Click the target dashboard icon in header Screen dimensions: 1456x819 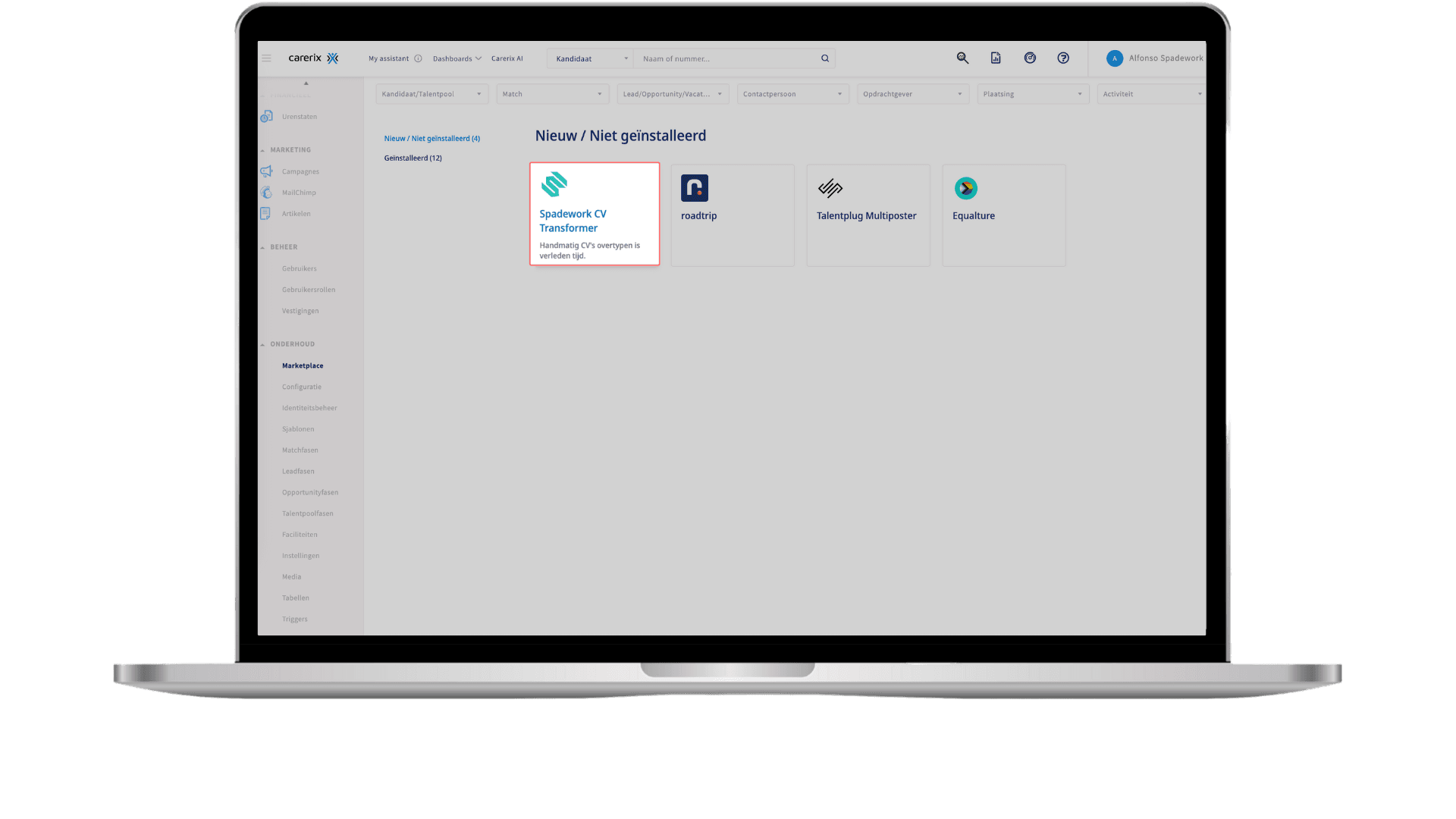pyautogui.click(x=1030, y=58)
